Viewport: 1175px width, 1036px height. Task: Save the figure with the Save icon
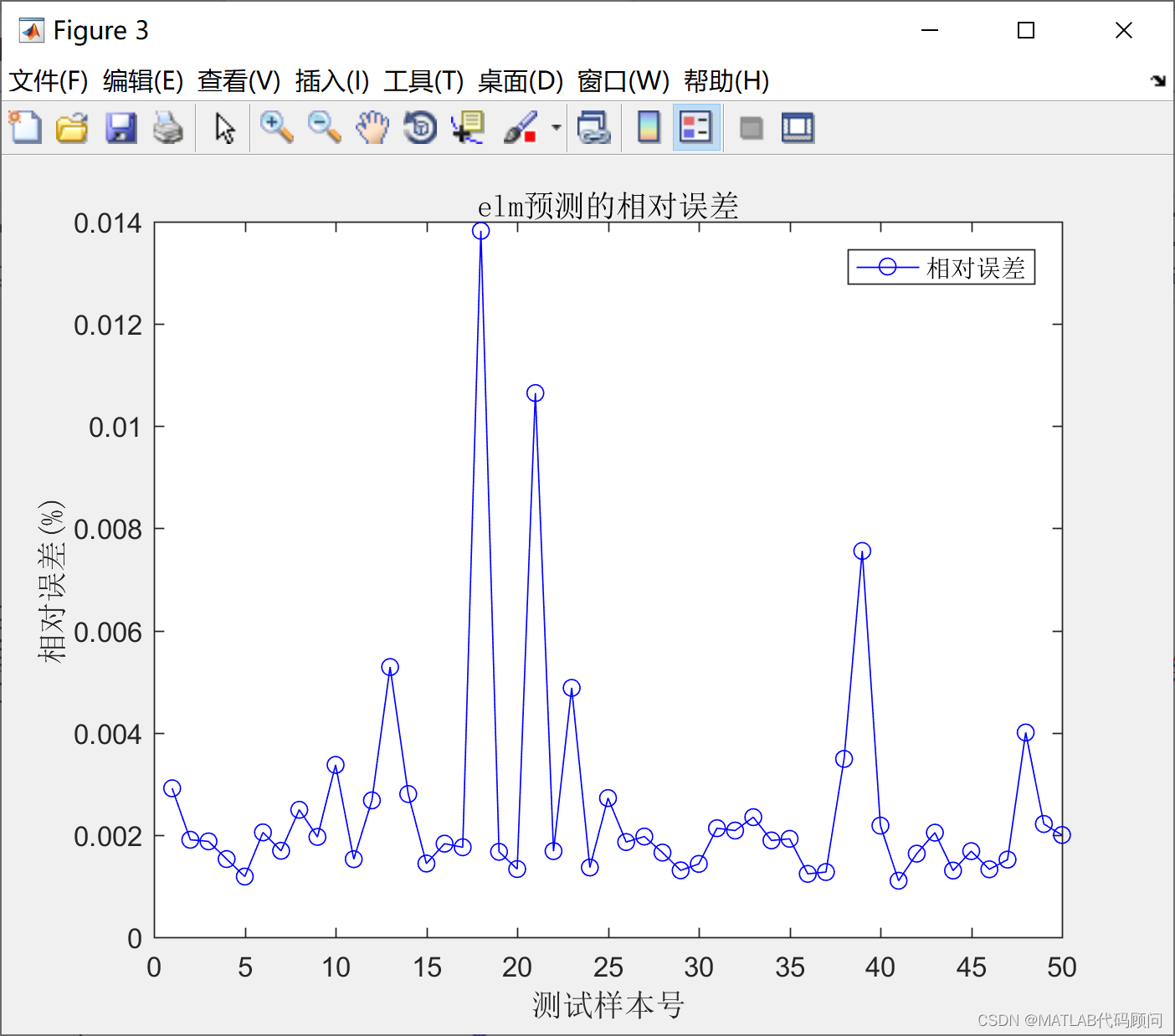121,127
